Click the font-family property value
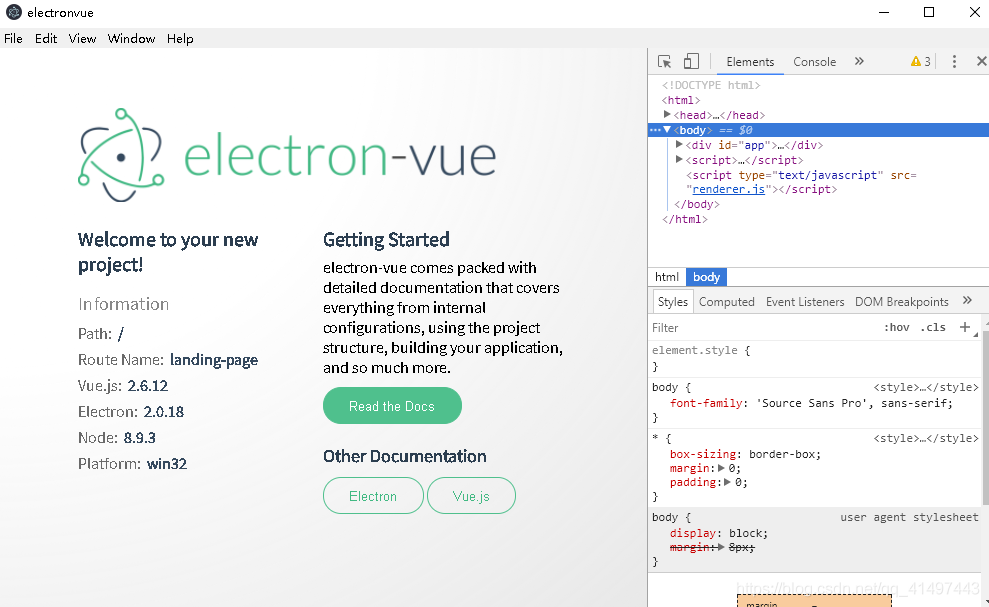This screenshot has height=607, width=989. (853, 403)
